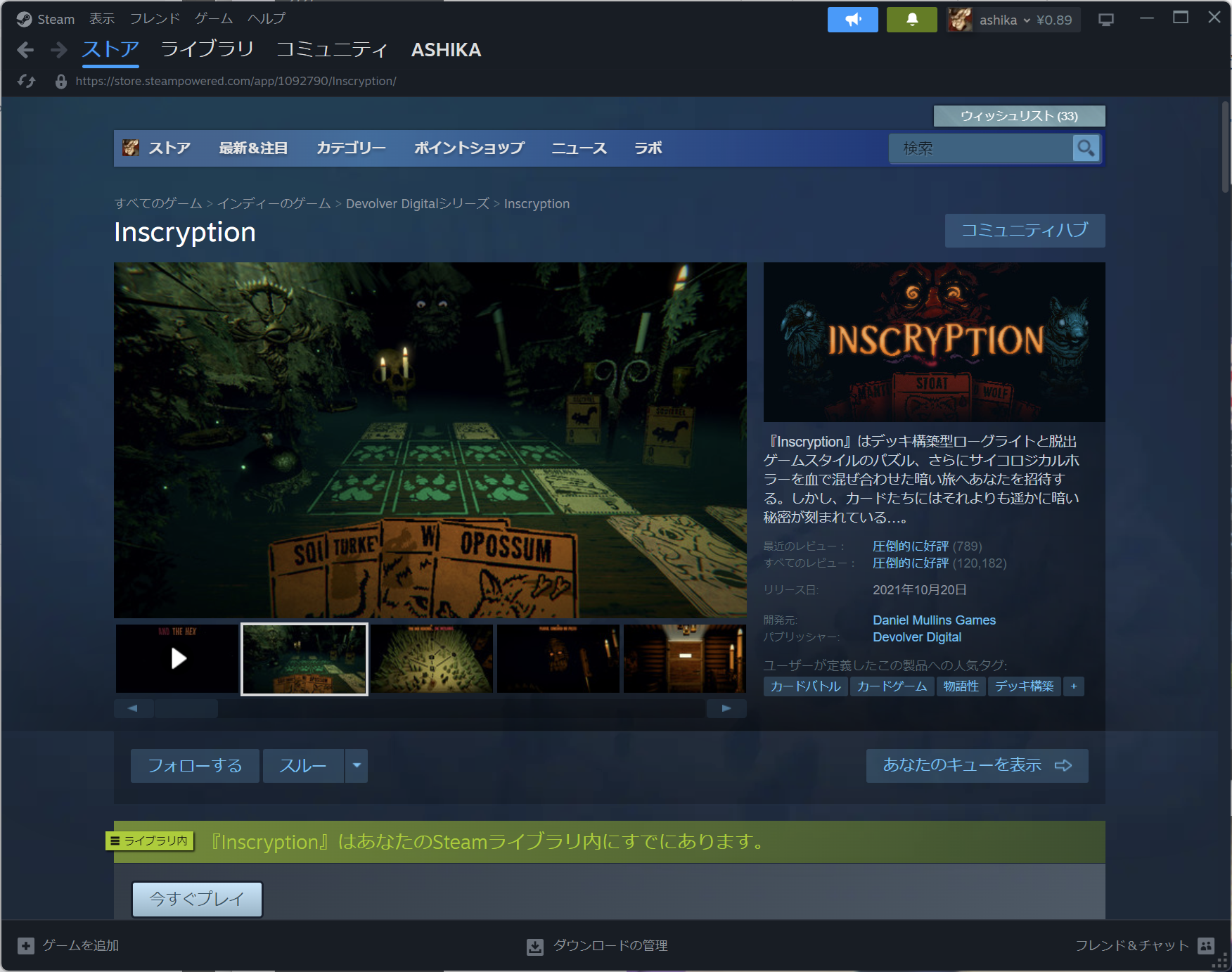Click the ashika profile avatar
The height and width of the screenshot is (972, 1232).
(959, 20)
